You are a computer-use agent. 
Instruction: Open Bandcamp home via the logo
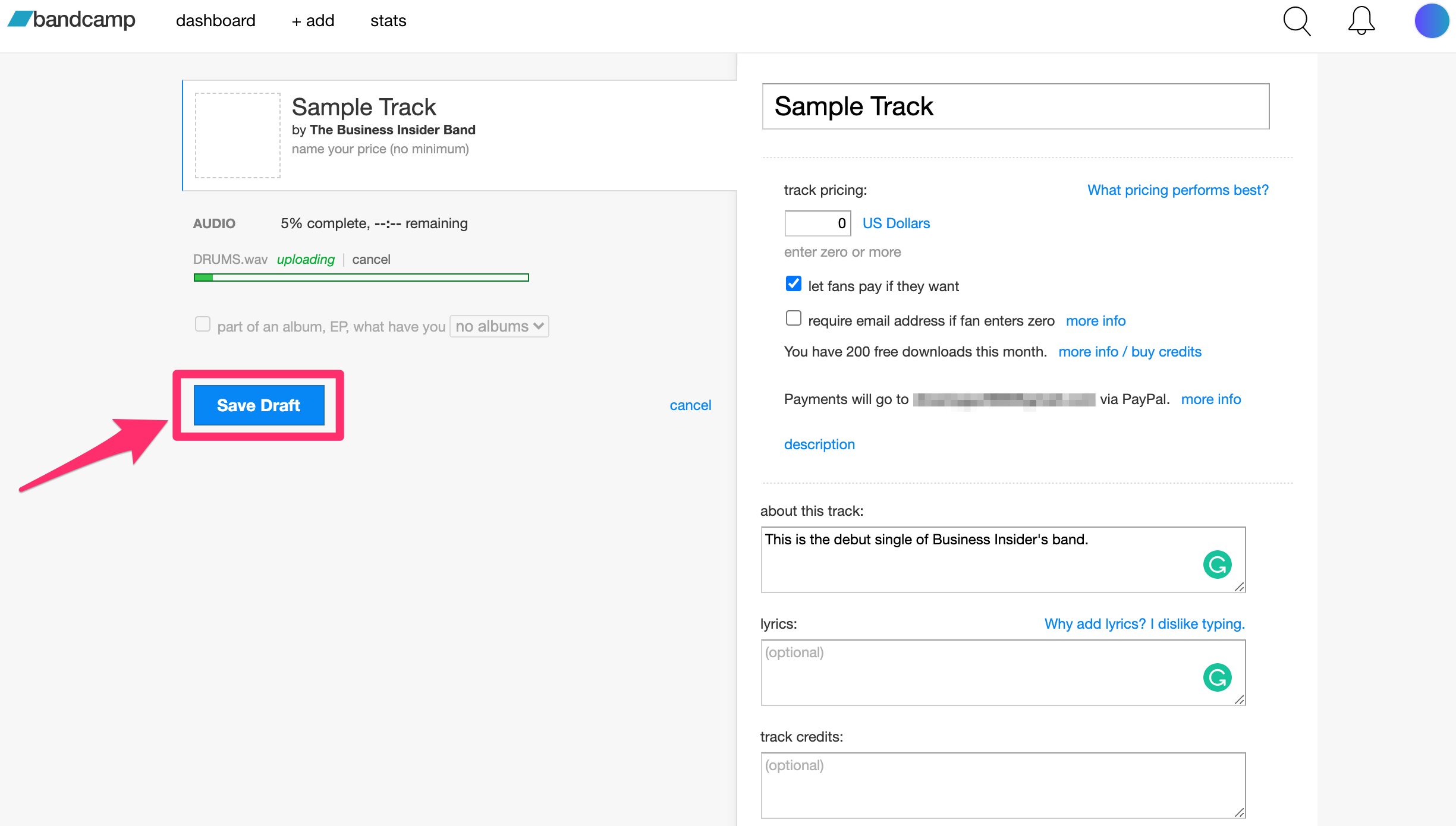click(x=71, y=20)
